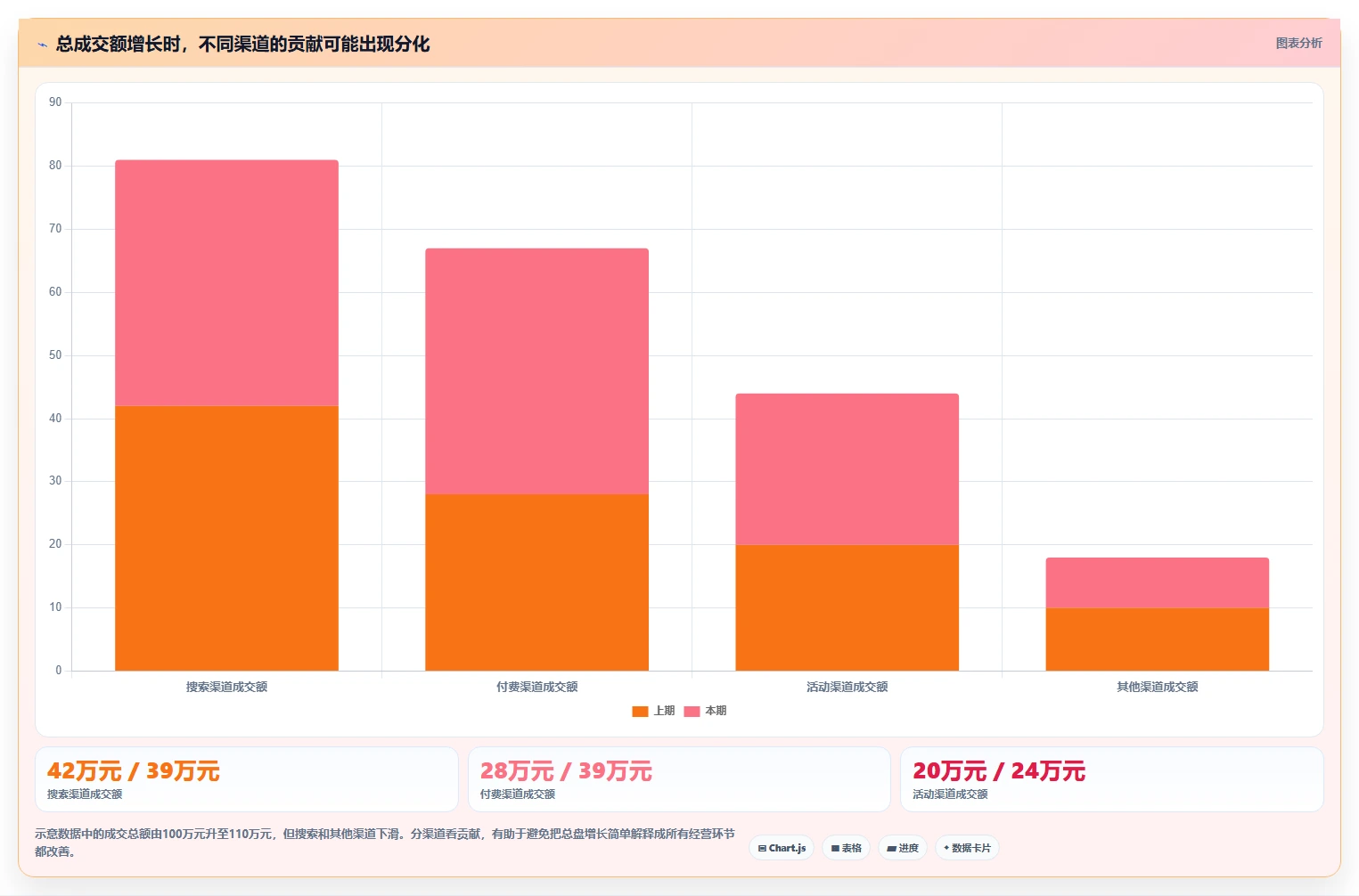1359x896 pixels.
Task: Click the 其他渠道成交额 x-axis label
Action: pyautogui.click(x=1157, y=687)
